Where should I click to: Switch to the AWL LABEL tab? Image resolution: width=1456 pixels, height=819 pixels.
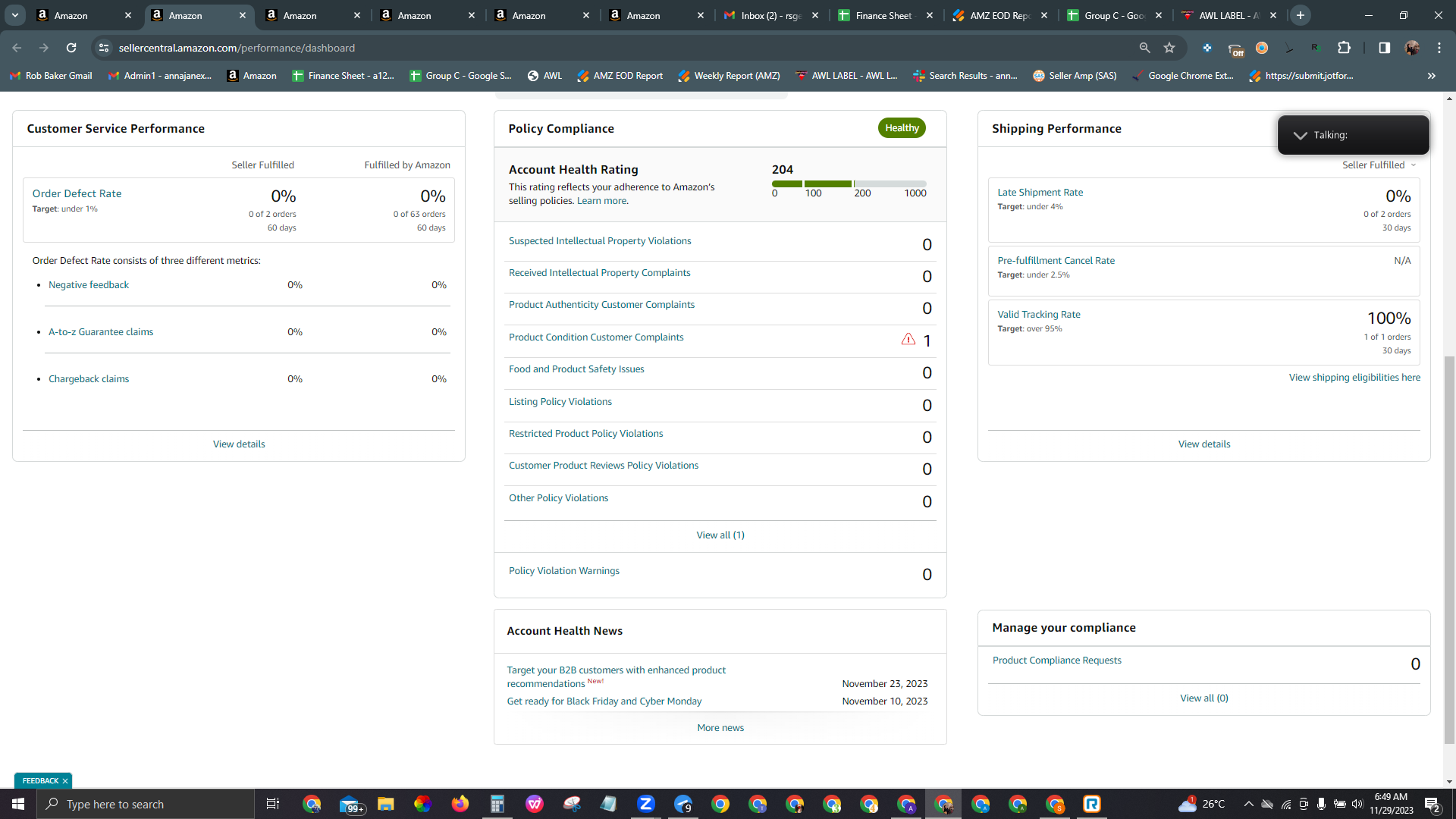click(1229, 15)
